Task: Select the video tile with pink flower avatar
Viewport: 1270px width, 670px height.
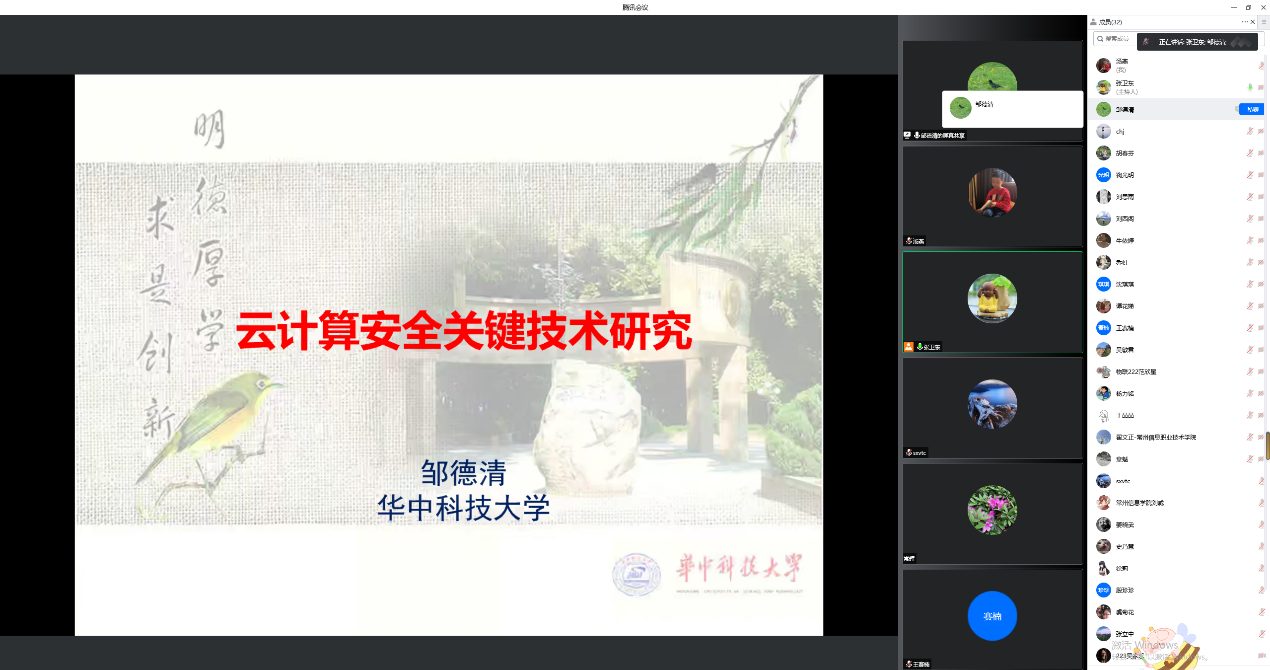Action: point(992,513)
